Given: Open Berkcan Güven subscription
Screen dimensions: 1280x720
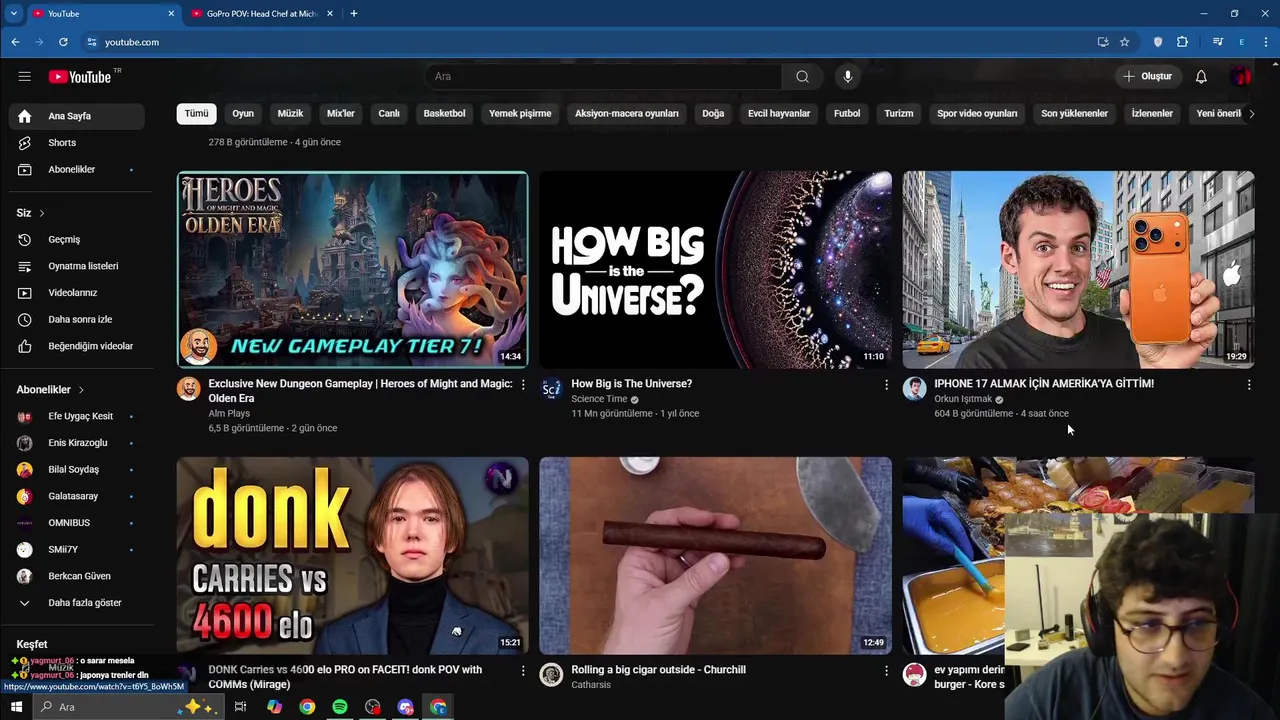Looking at the screenshot, I should click(x=76, y=576).
